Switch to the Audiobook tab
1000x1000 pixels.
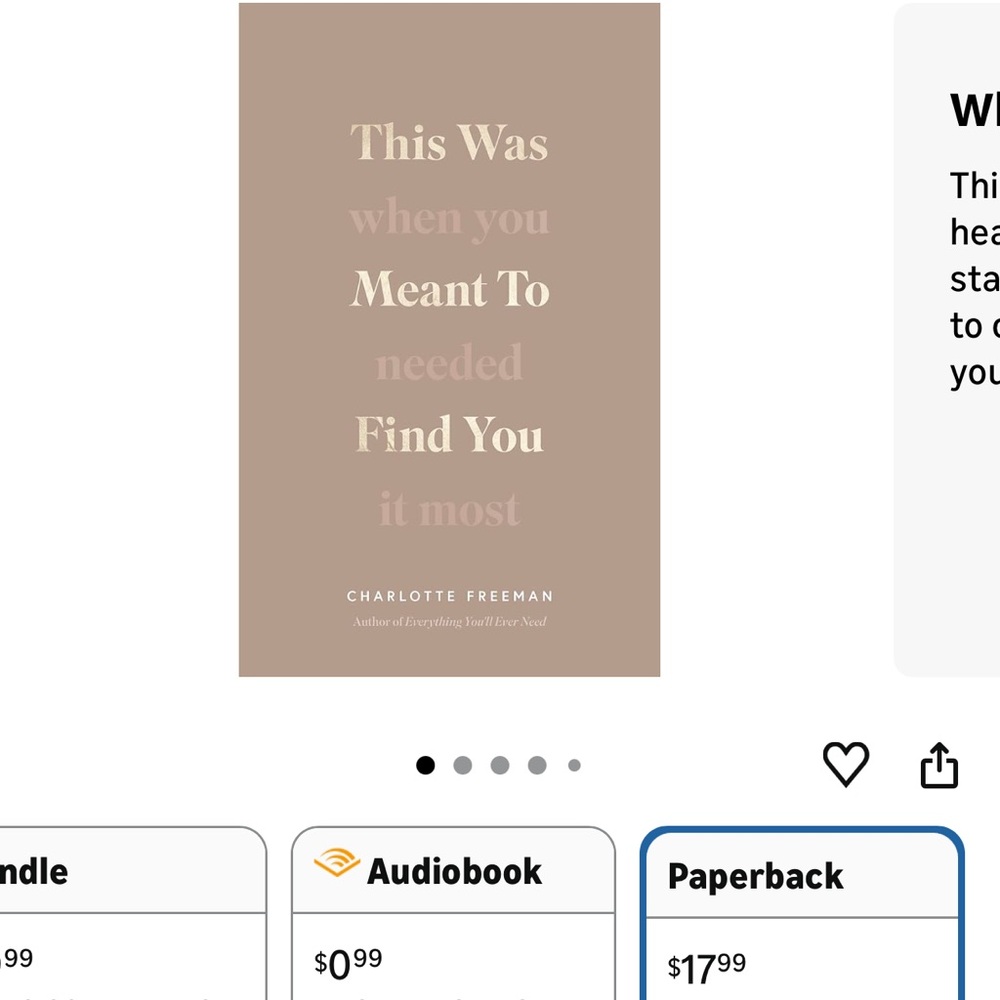pos(453,869)
